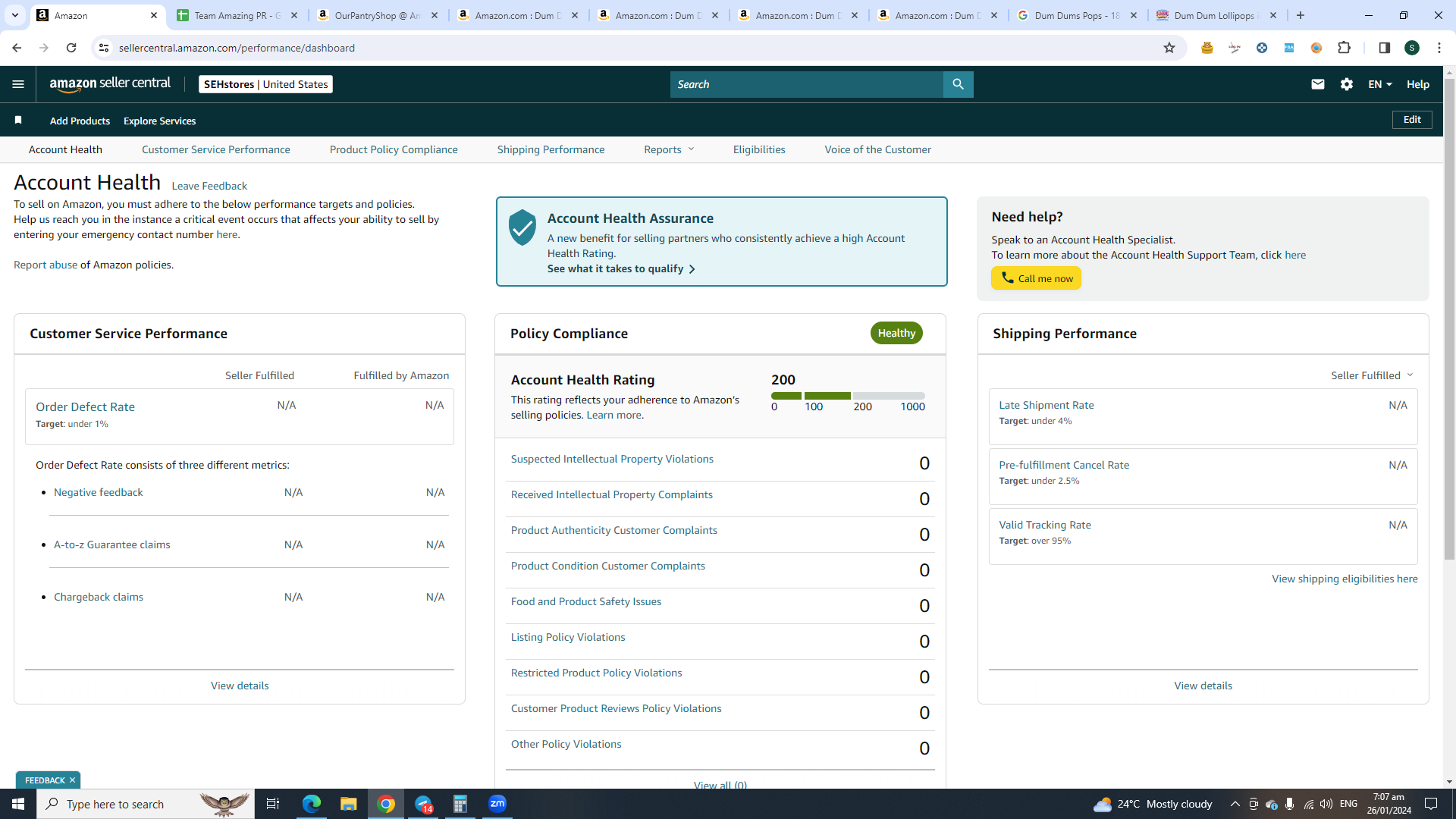Click the Leave Feedback link

209,186
